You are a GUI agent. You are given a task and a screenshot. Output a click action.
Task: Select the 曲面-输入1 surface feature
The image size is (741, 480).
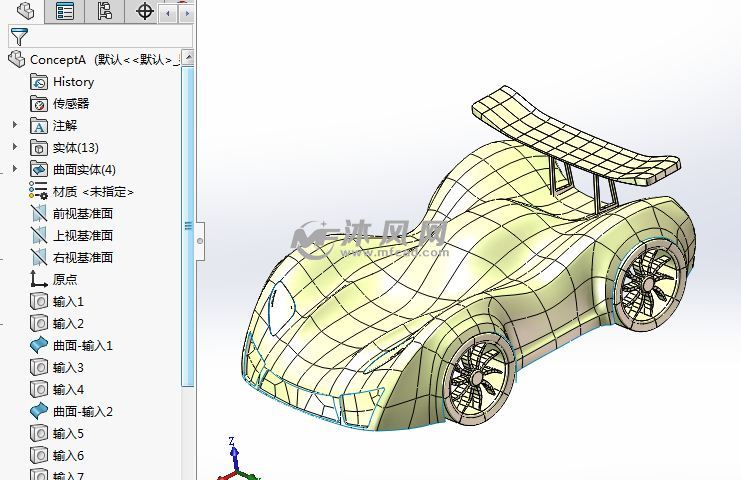click(x=83, y=346)
